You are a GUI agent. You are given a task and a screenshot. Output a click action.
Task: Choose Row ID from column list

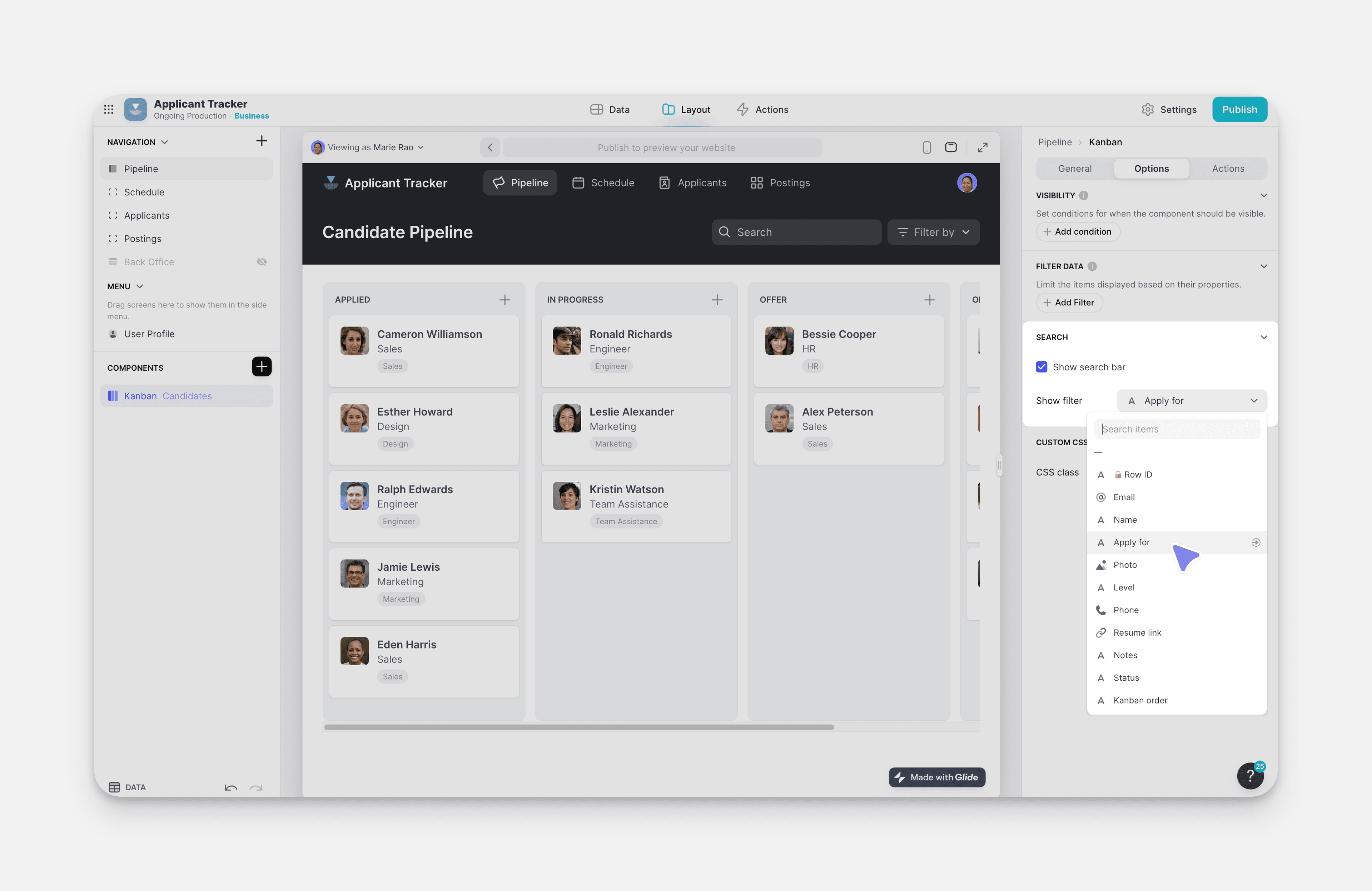click(1177, 475)
